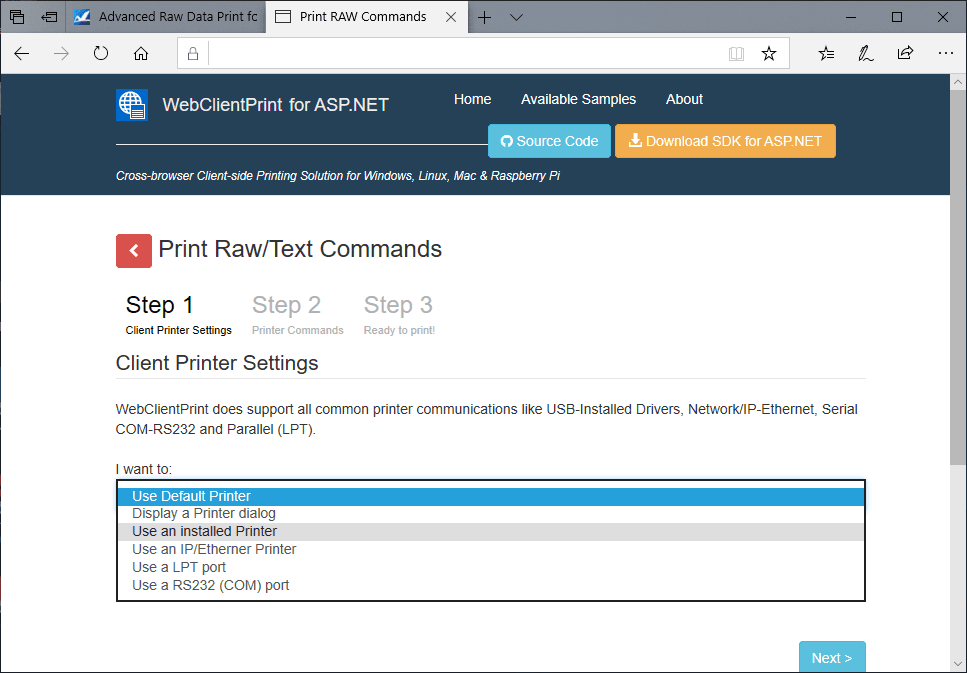Maximize the browser window

point(897,17)
